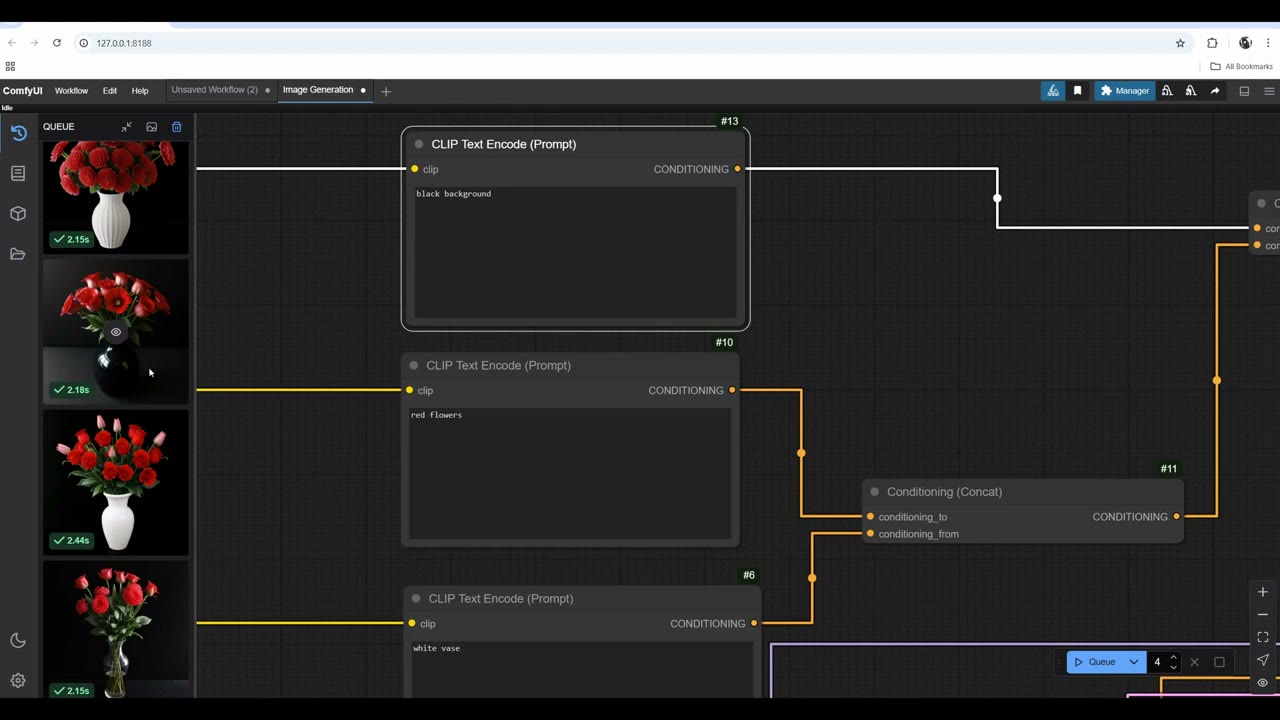Collapse the Conditioning (Concat) node dot

875,492
